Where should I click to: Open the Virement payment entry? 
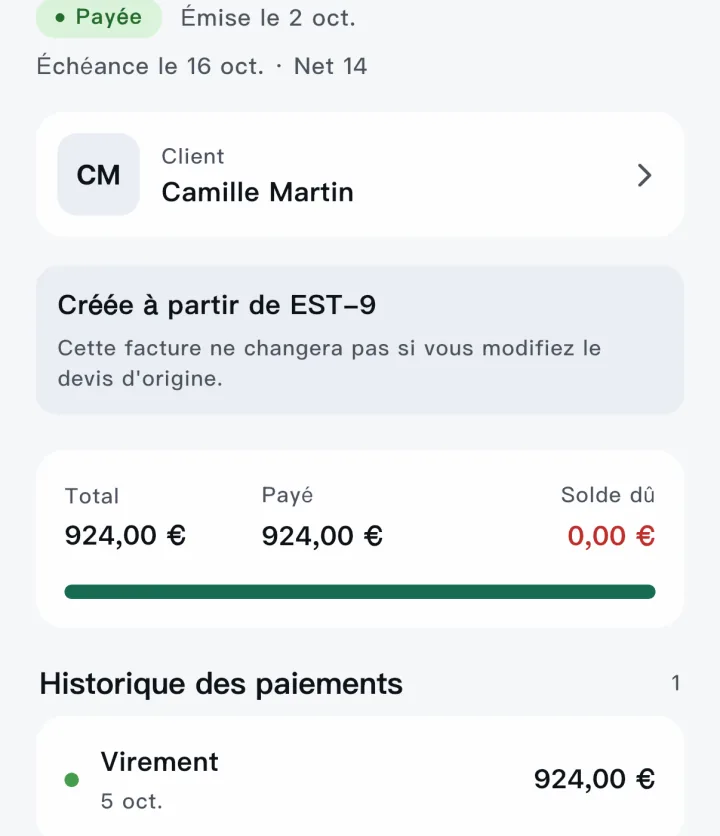360,778
